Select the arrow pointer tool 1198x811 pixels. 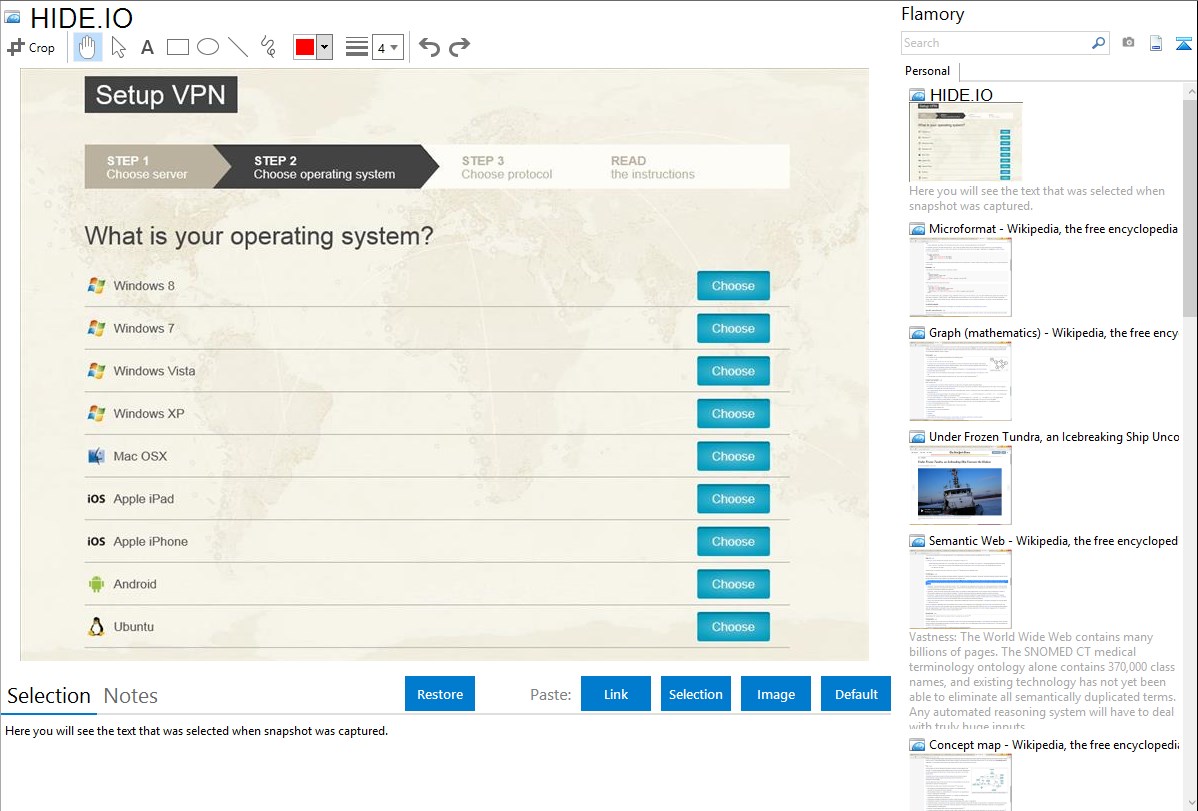tap(118, 47)
